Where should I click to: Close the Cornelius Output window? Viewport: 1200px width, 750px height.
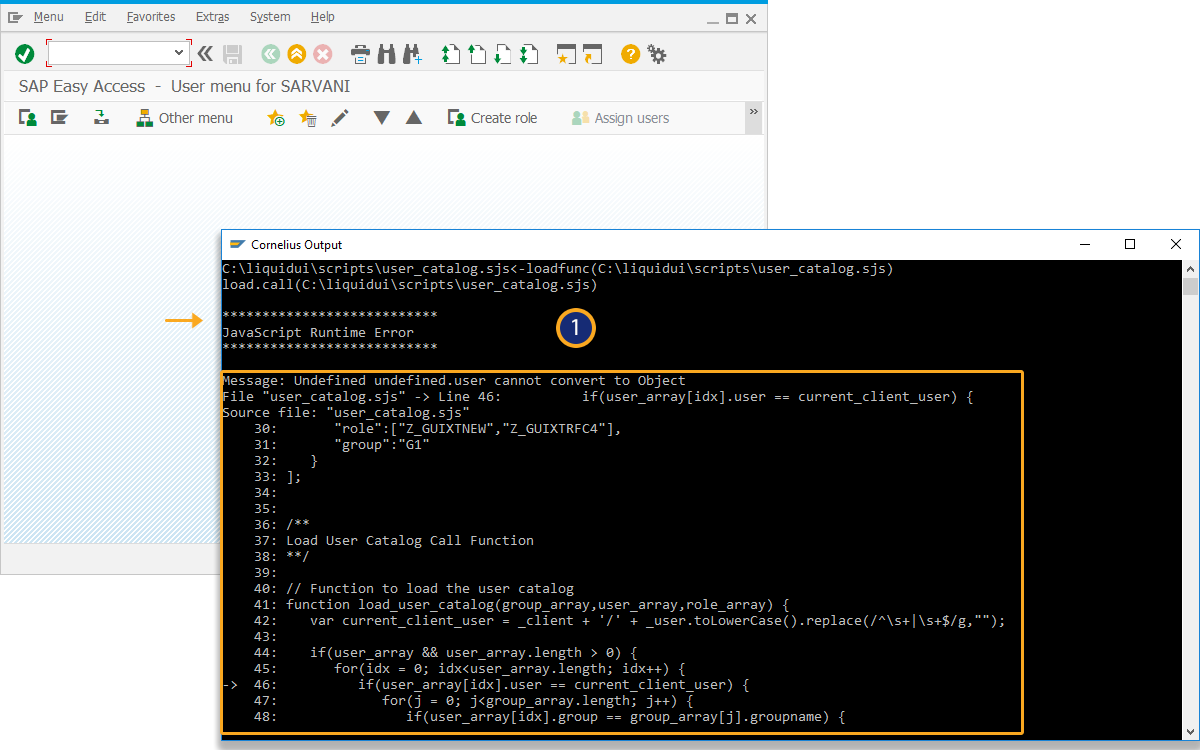tap(1176, 244)
